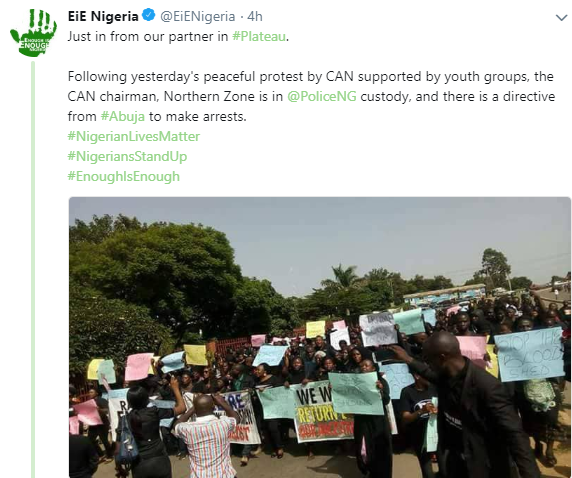Open the 4h timestamp link
Viewport: 572px width, 478px height.
[255, 16]
